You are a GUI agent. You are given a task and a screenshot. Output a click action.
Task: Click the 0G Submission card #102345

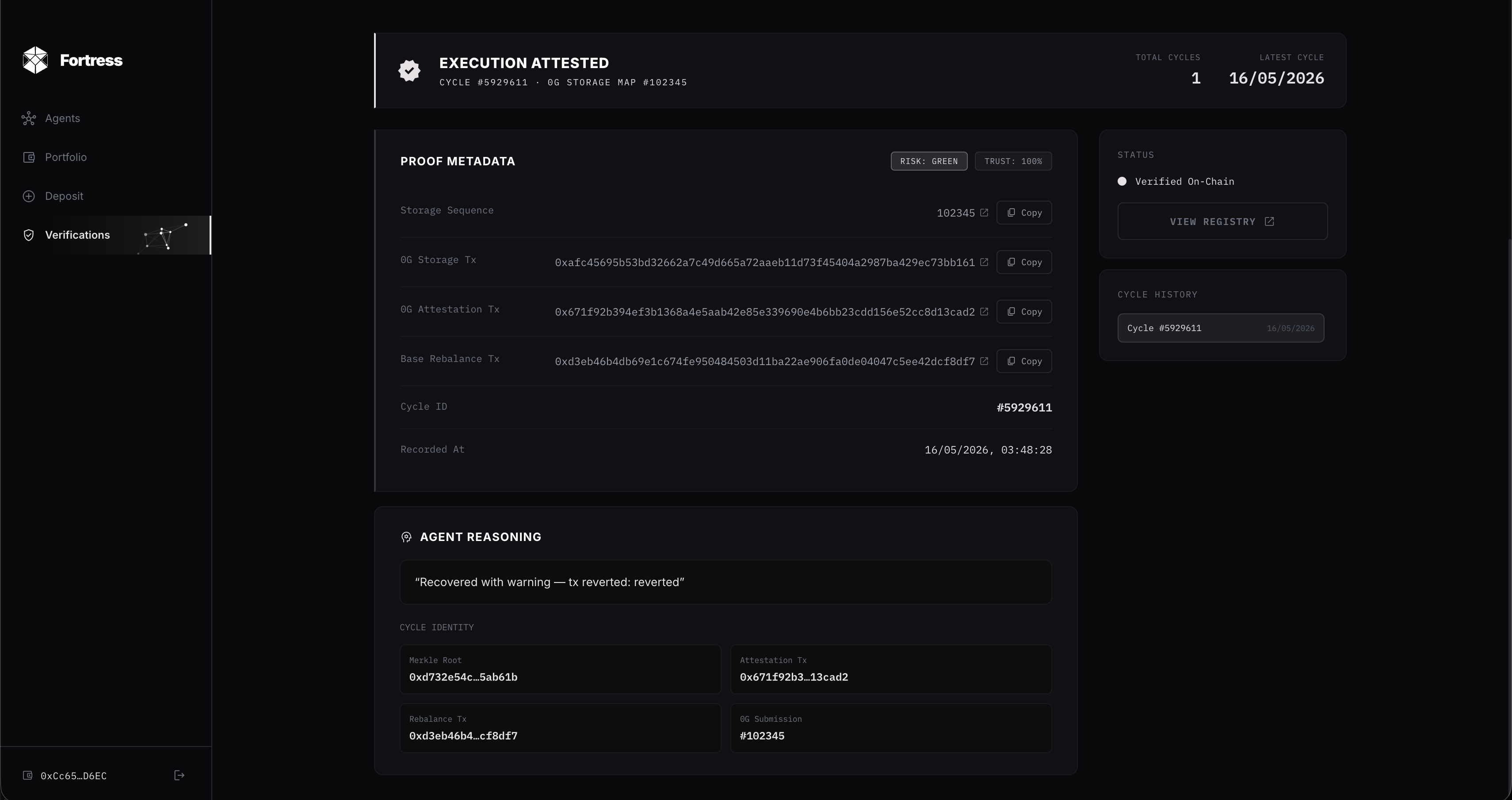click(x=891, y=728)
